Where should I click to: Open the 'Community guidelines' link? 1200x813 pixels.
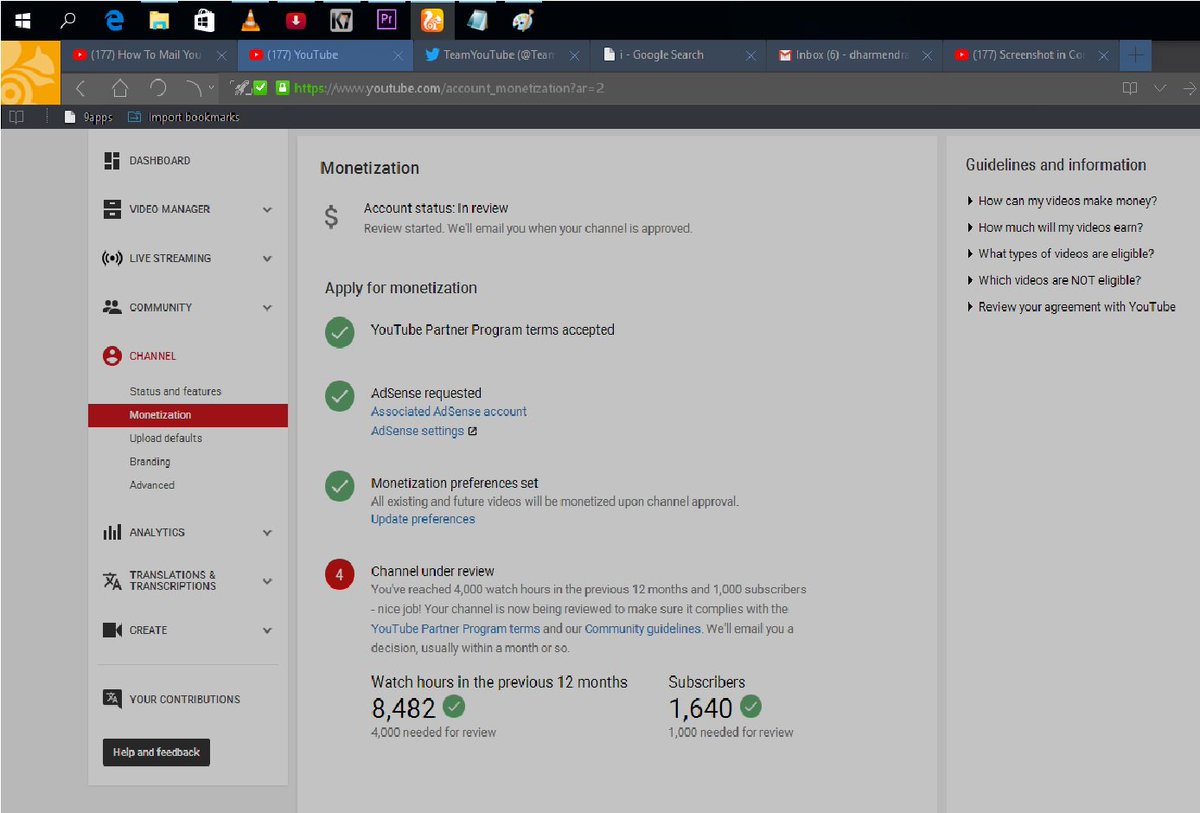point(643,629)
